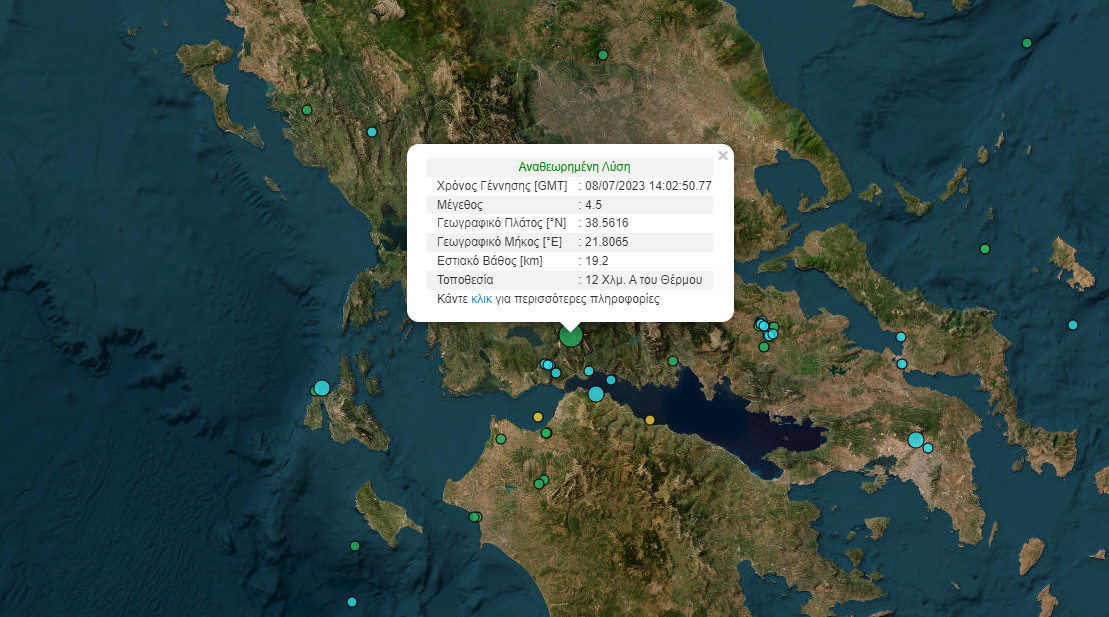
Task: Open the 'κλικ' link for more information
Action: coord(481,299)
